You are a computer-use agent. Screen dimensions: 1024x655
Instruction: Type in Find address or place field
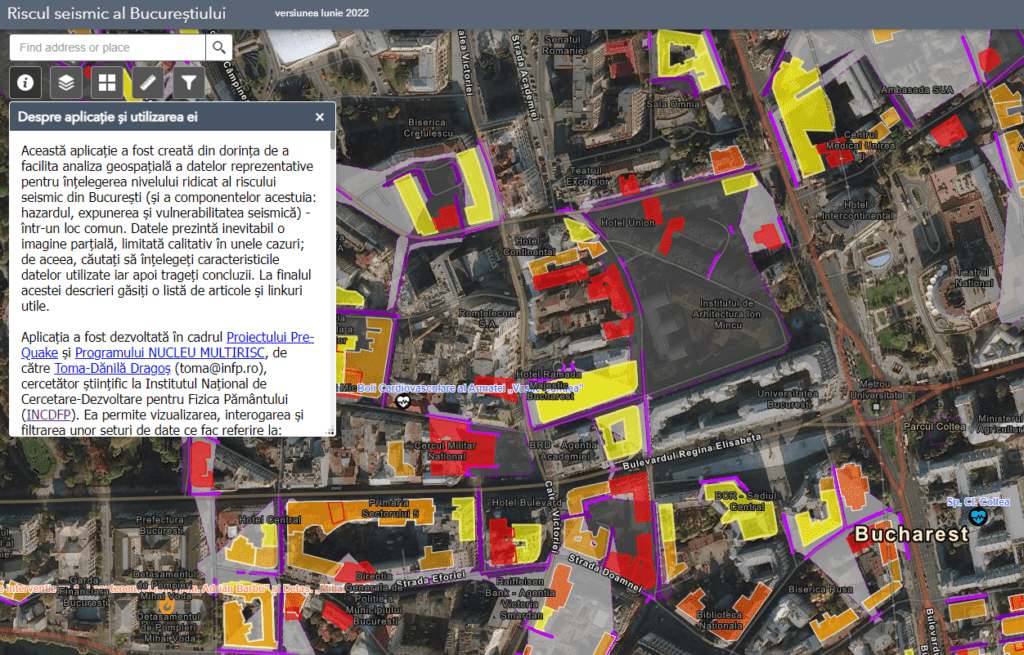coord(108,47)
